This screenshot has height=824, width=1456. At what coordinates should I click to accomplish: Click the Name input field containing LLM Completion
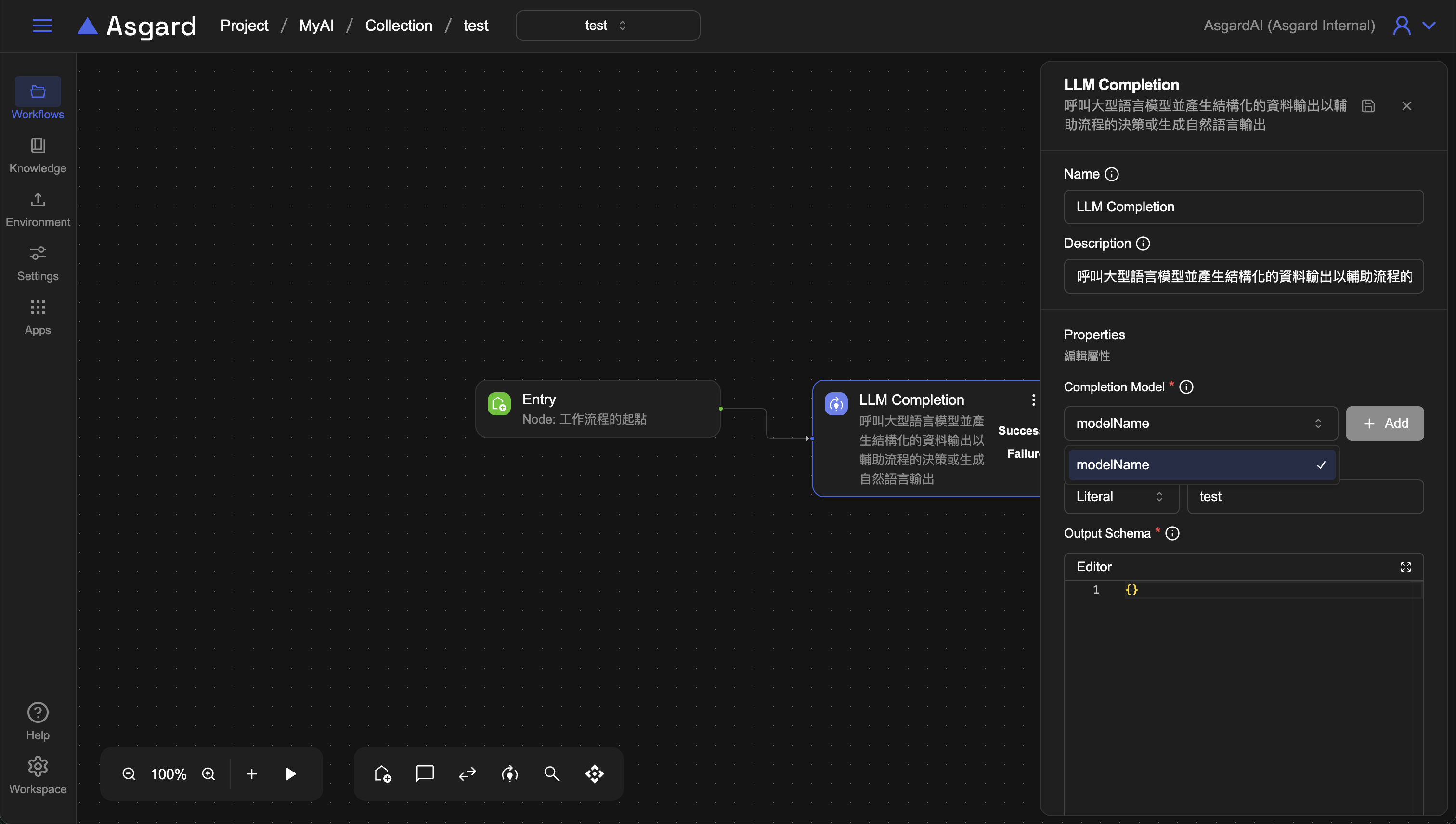tap(1243, 206)
